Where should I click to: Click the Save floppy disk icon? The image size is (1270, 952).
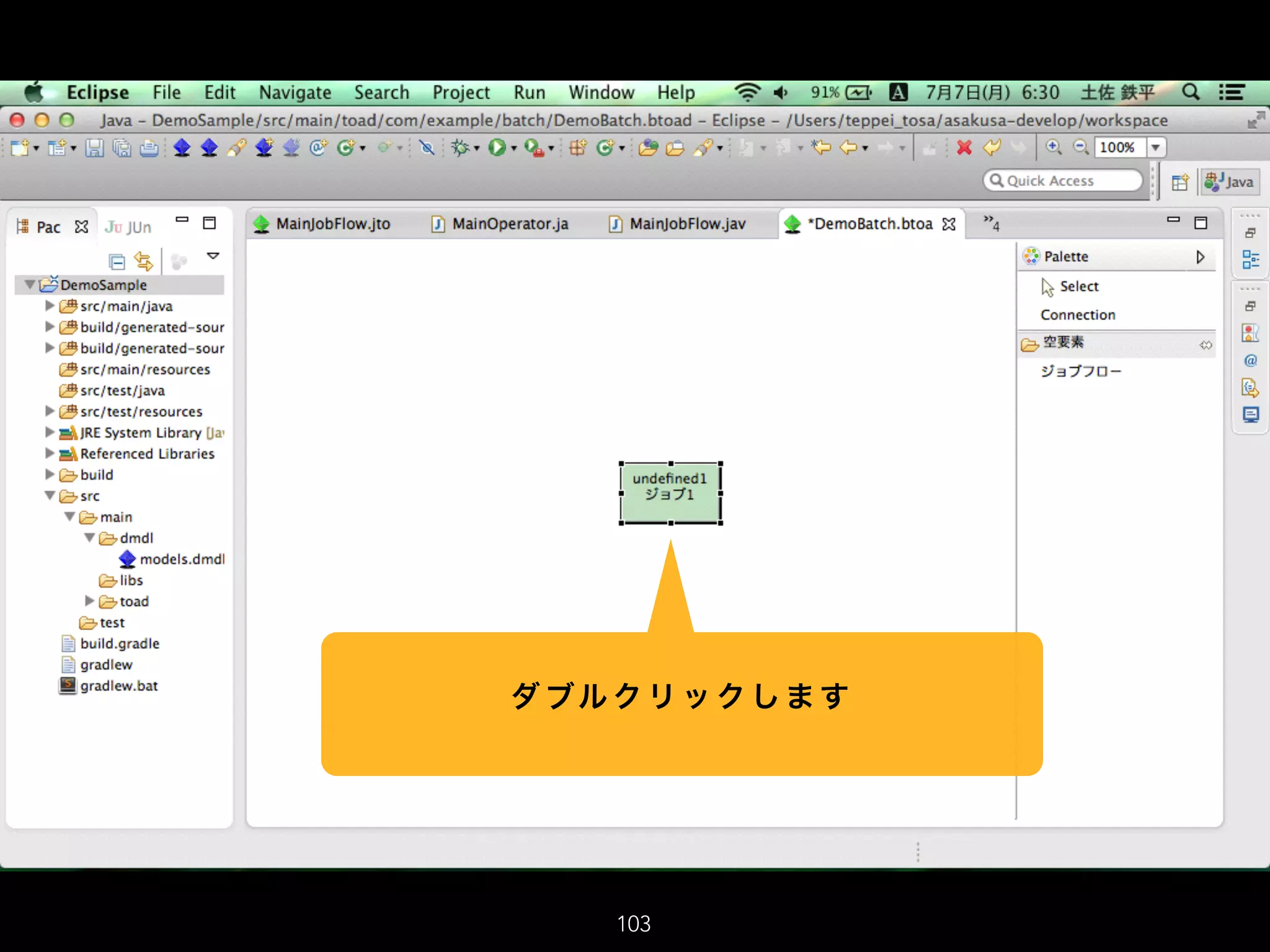pos(94,148)
